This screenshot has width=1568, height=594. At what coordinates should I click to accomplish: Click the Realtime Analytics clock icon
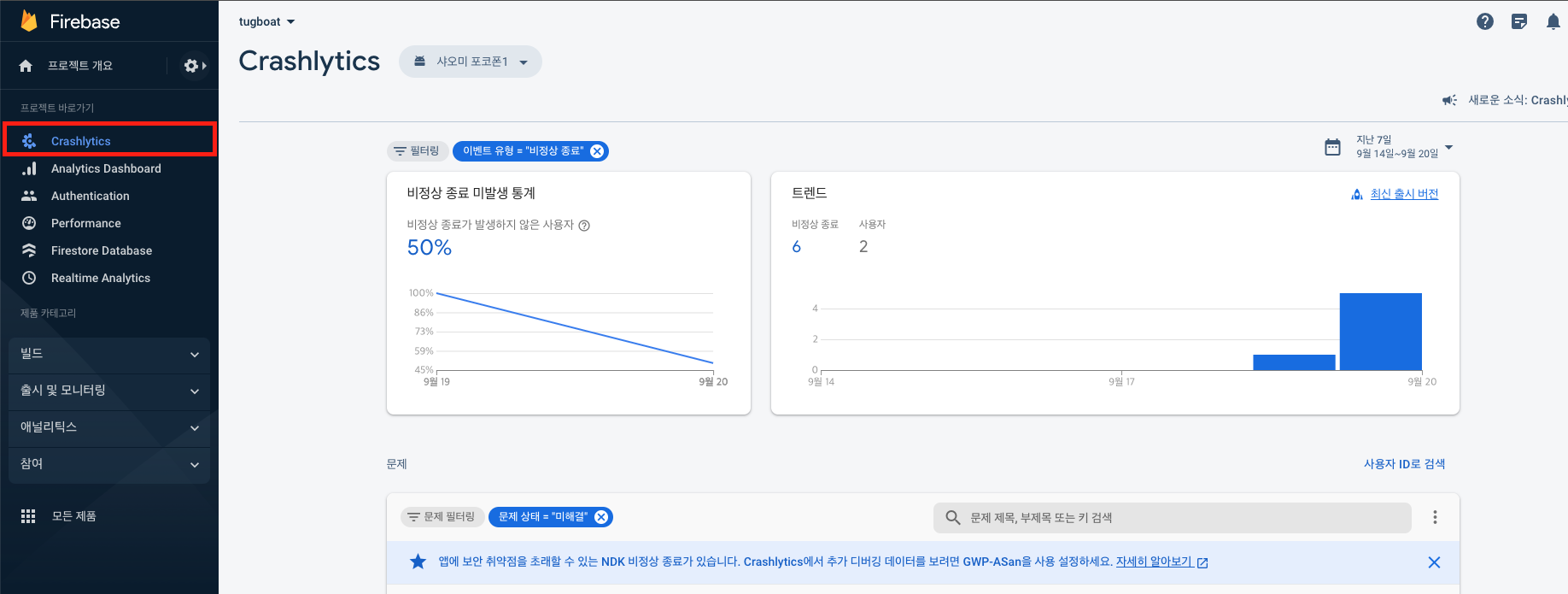(x=29, y=278)
